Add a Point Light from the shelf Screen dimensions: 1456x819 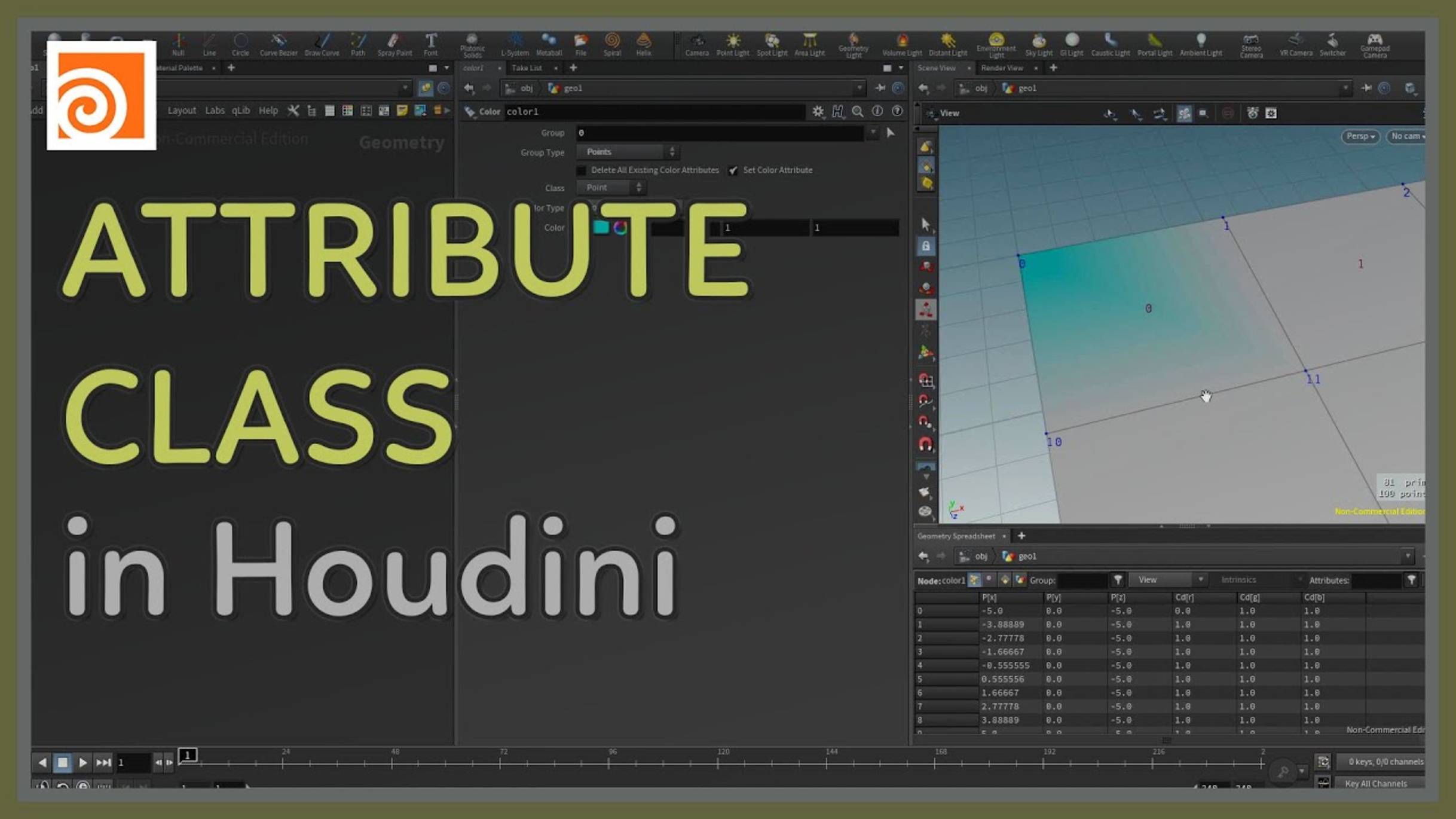733,45
